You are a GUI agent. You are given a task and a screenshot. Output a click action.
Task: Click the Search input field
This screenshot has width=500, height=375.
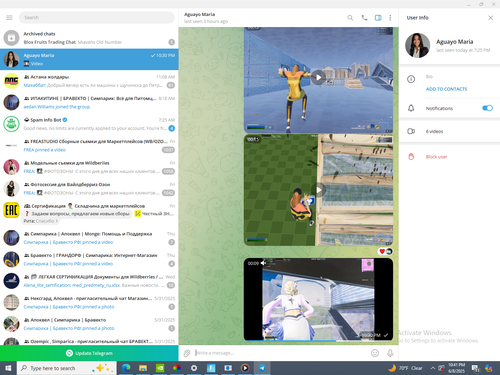coord(97,17)
